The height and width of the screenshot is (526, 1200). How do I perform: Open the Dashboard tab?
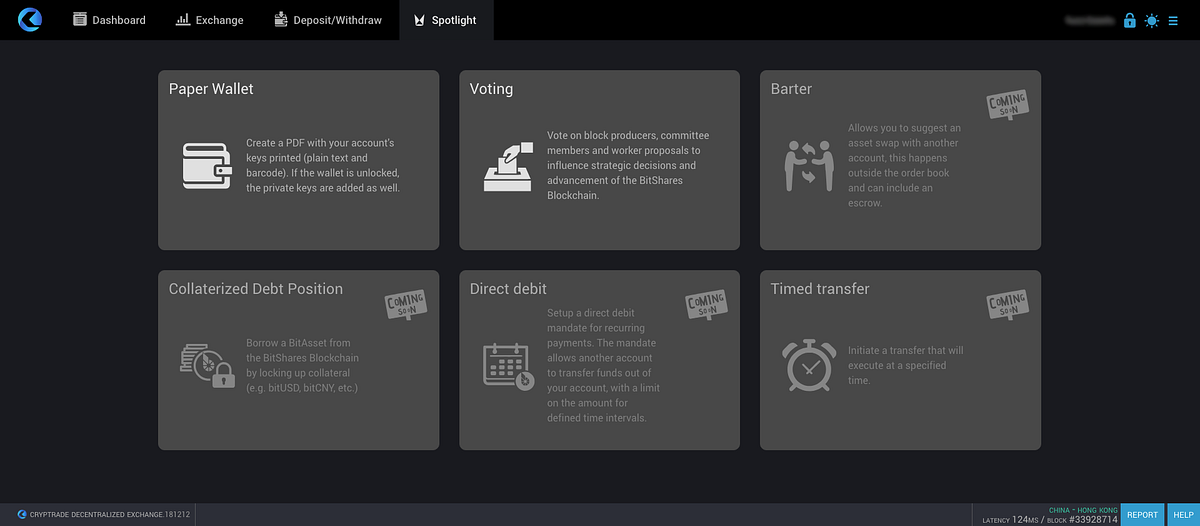click(x=109, y=20)
